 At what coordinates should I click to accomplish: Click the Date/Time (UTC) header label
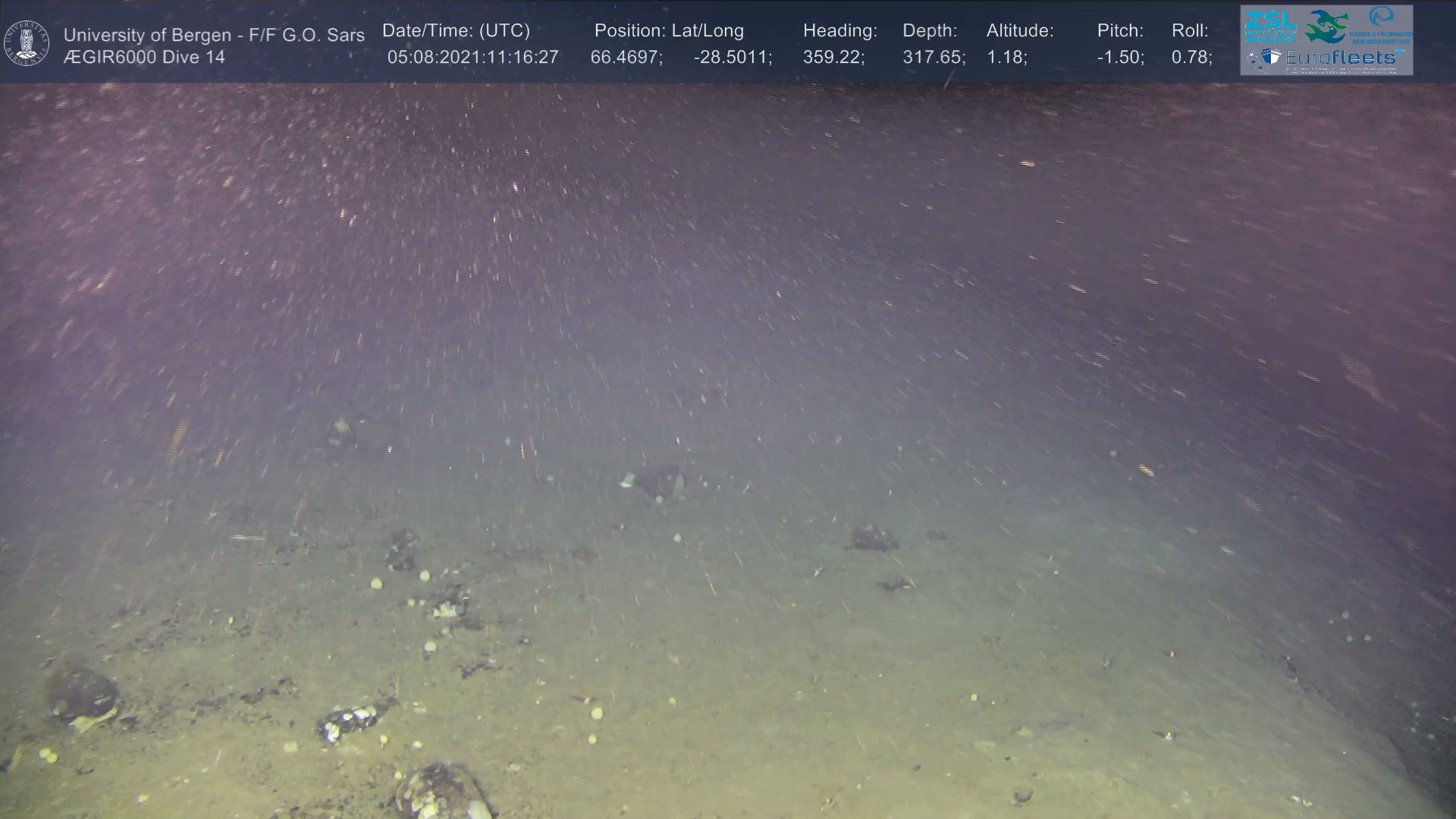456,30
